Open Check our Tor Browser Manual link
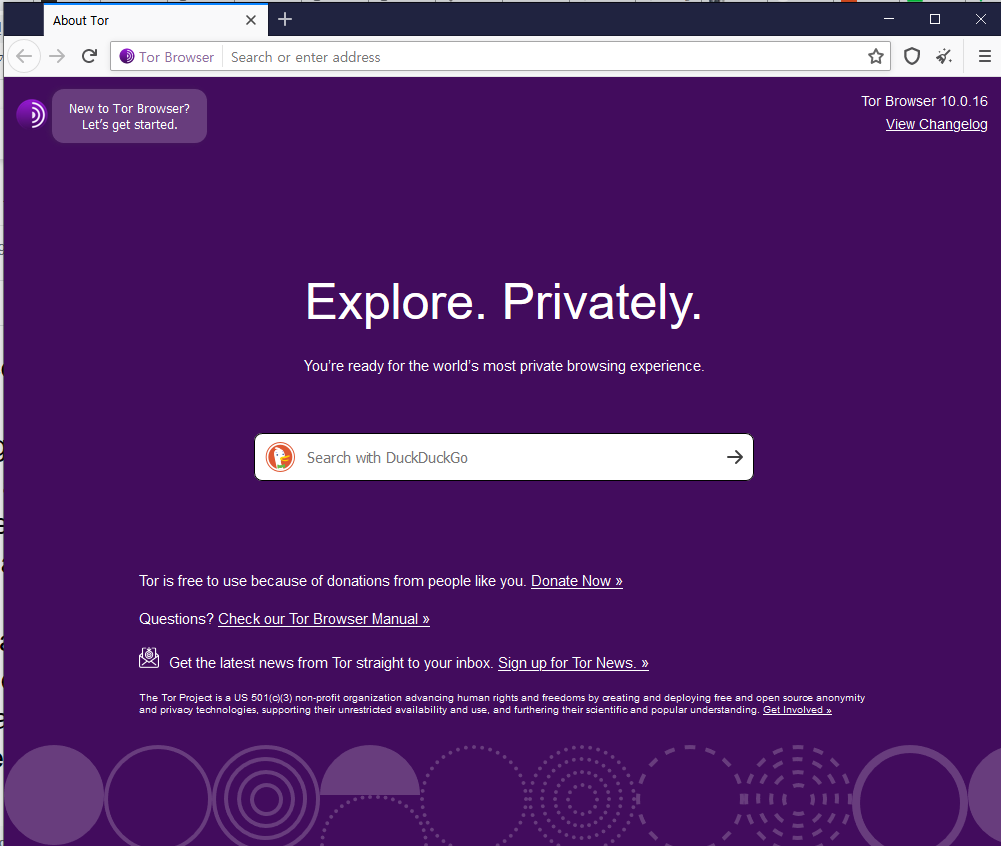The height and width of the screenshot is (846, 1001). coord(324,619)
